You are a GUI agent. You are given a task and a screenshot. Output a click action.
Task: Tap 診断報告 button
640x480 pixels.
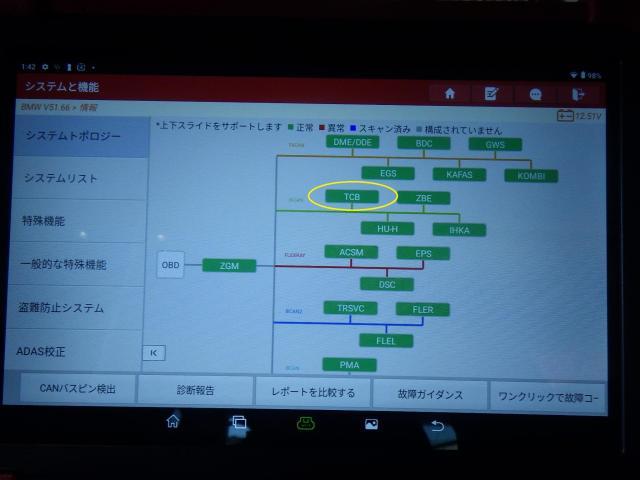pyautogui.click(x=195, y=390)
